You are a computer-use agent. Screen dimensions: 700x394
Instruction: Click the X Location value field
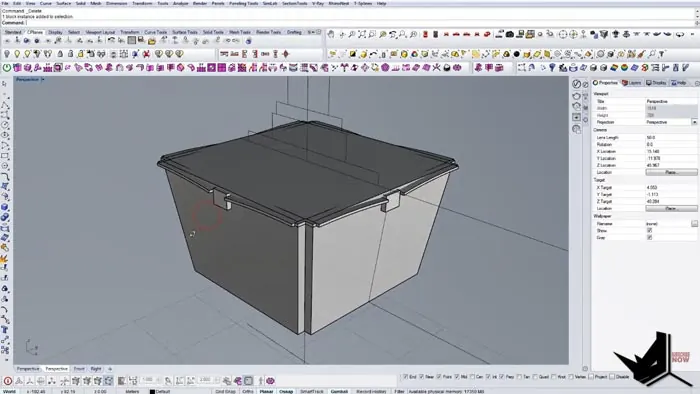[671, 151]
